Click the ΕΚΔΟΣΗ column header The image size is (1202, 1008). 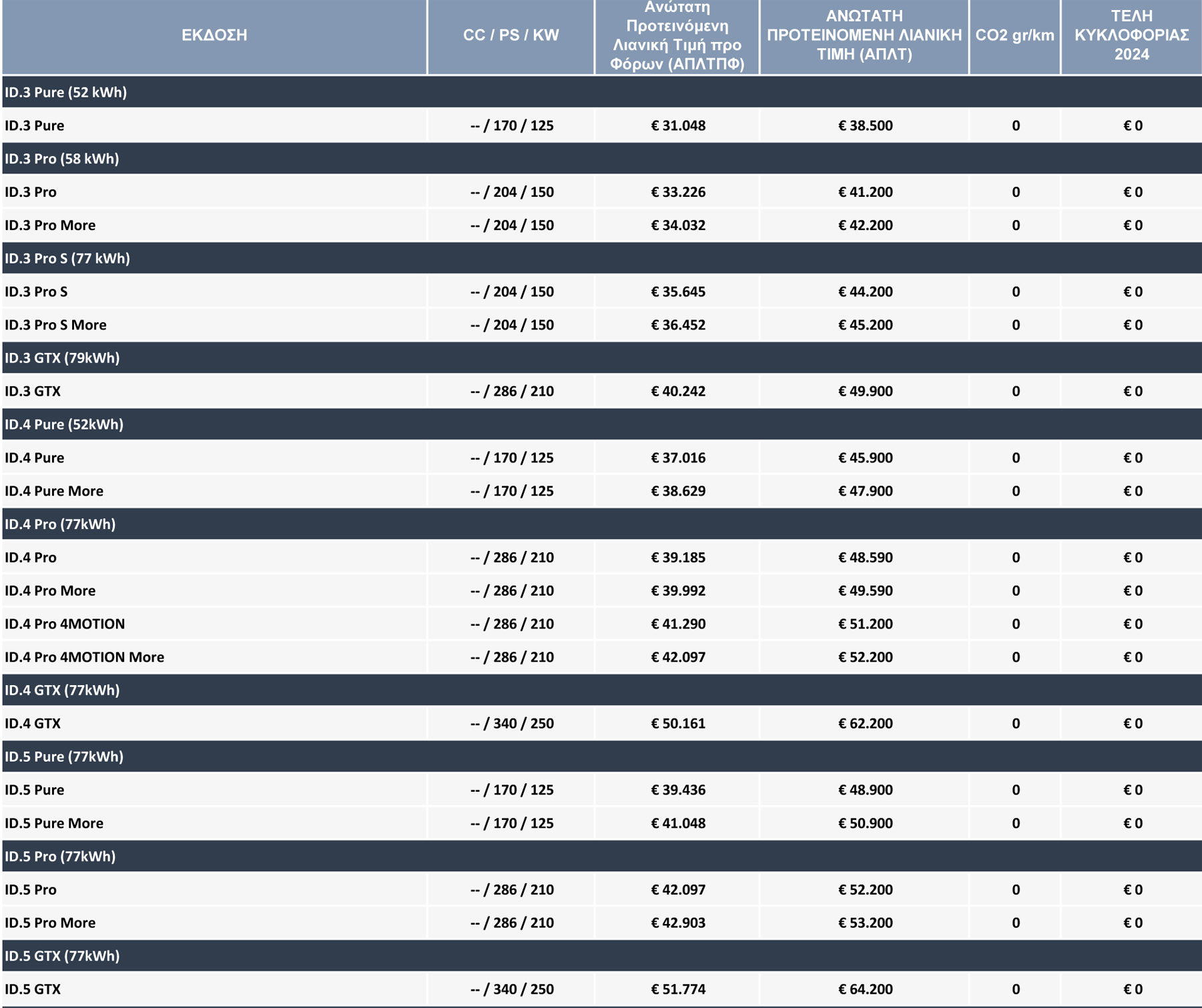click(214, 36)
